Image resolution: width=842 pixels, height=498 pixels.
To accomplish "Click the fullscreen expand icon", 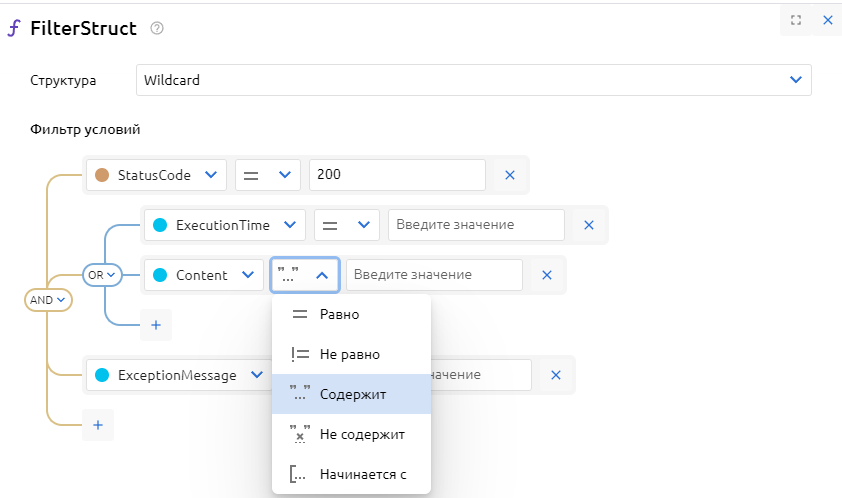I will (x=796, y=20).
